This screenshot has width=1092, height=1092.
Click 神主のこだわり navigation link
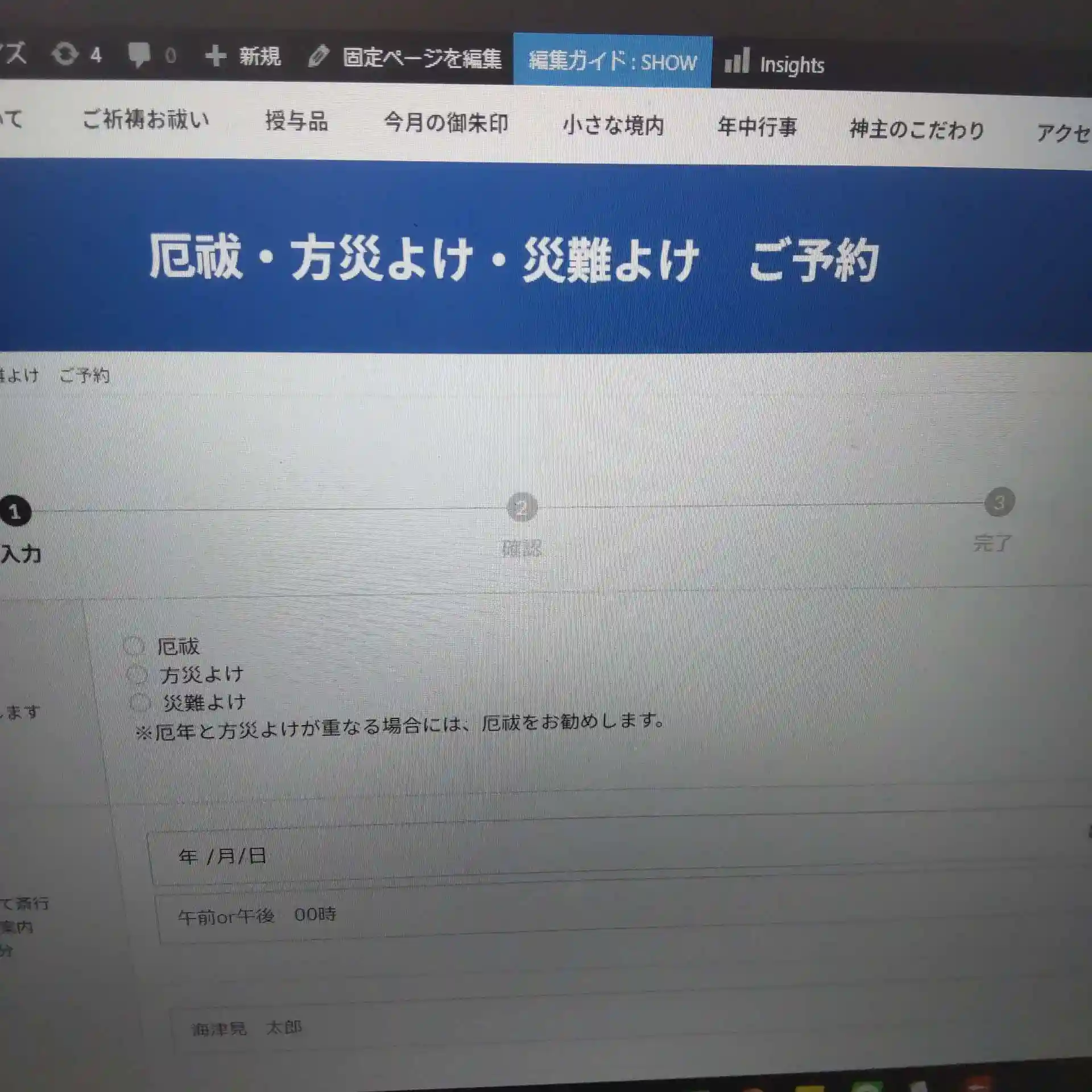tap(916, 130)
